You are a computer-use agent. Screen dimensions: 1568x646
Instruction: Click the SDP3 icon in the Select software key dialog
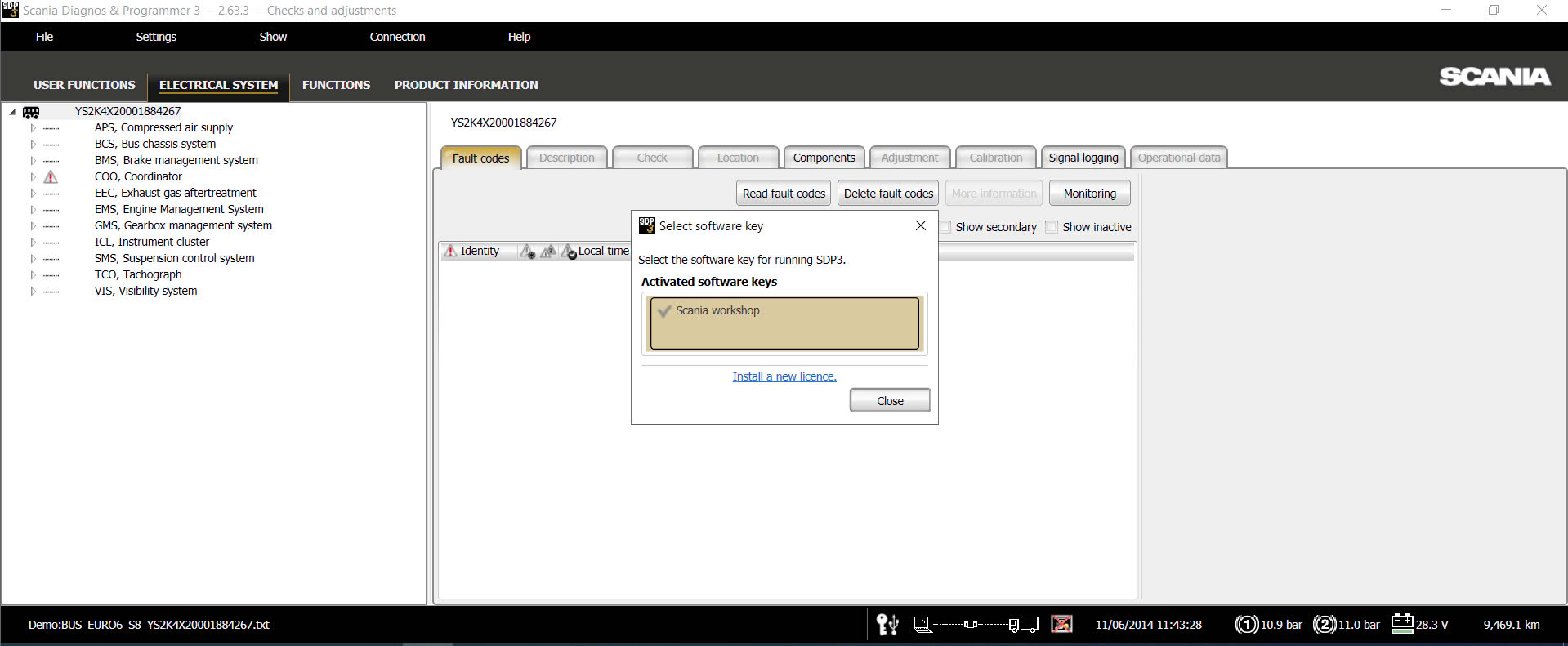tap(647, 225)
